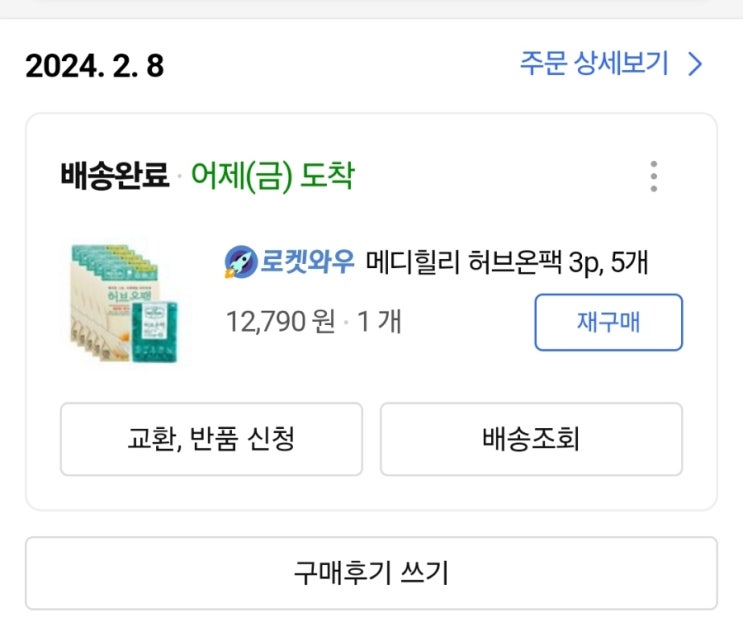This screenshot has width=743, height=622.
Task: Click the 메디힐리 brand name in the title
Action: [x=411, y=263]
